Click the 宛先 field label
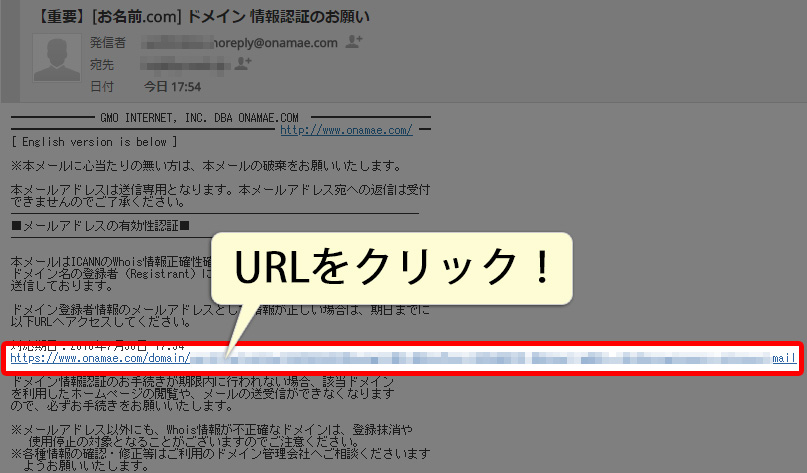The width and height of the screenshot is (807, 473). (x=102, y=65)
